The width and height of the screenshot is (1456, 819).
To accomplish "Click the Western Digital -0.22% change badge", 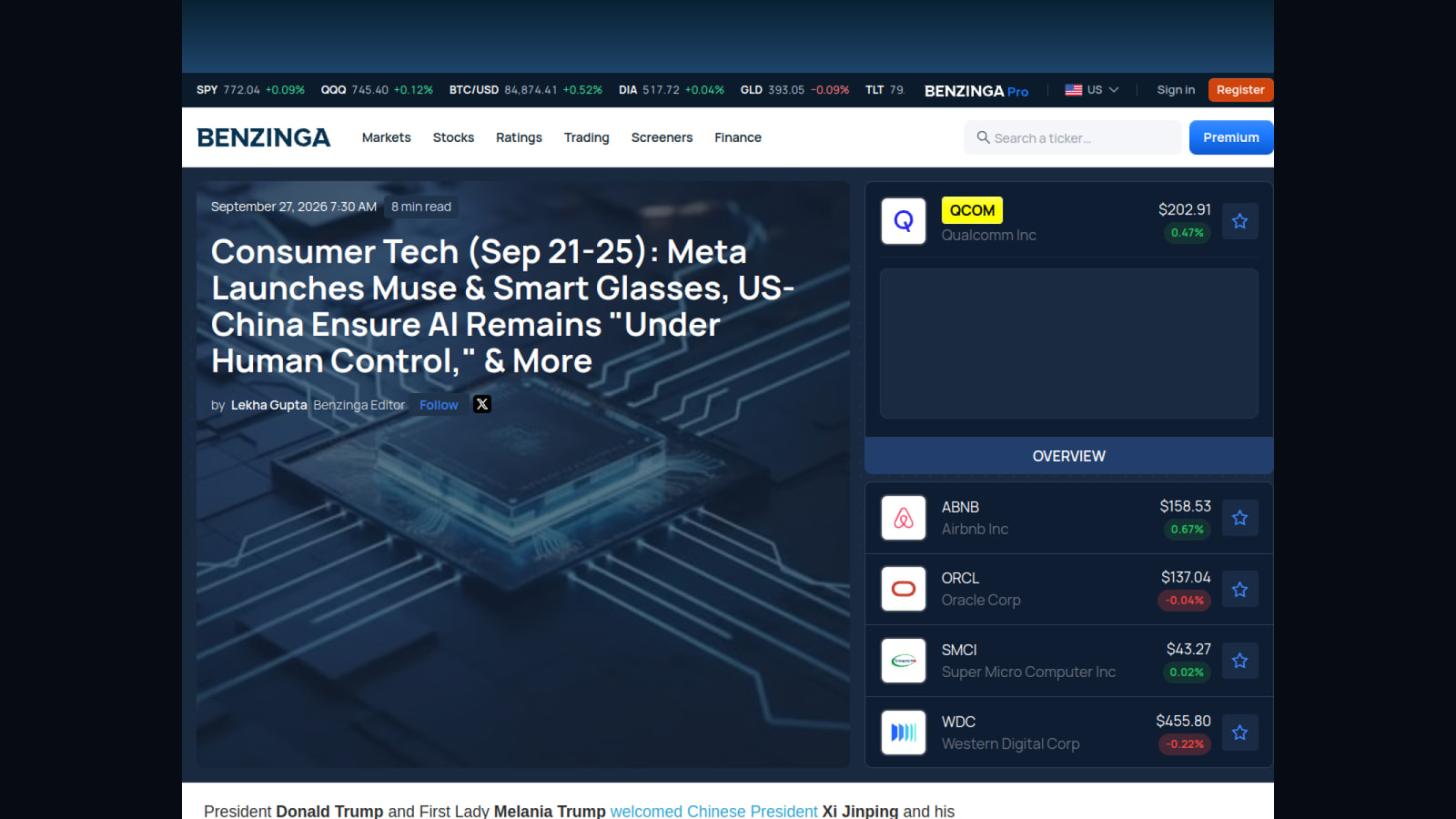I will click(1185, 744).
